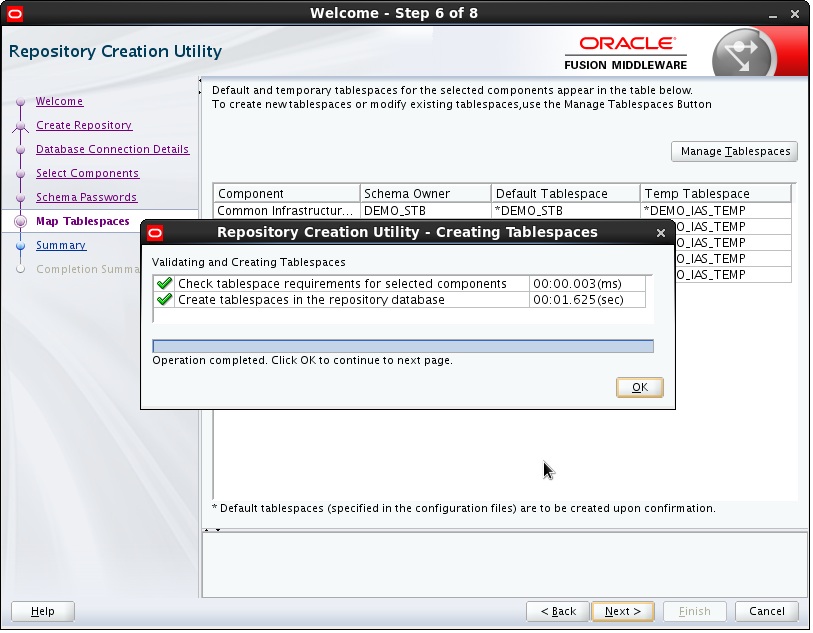The height and width of the screenshot is (633, 813).
Task: Navigate to Create Repository step
Action: click(84, 125)
